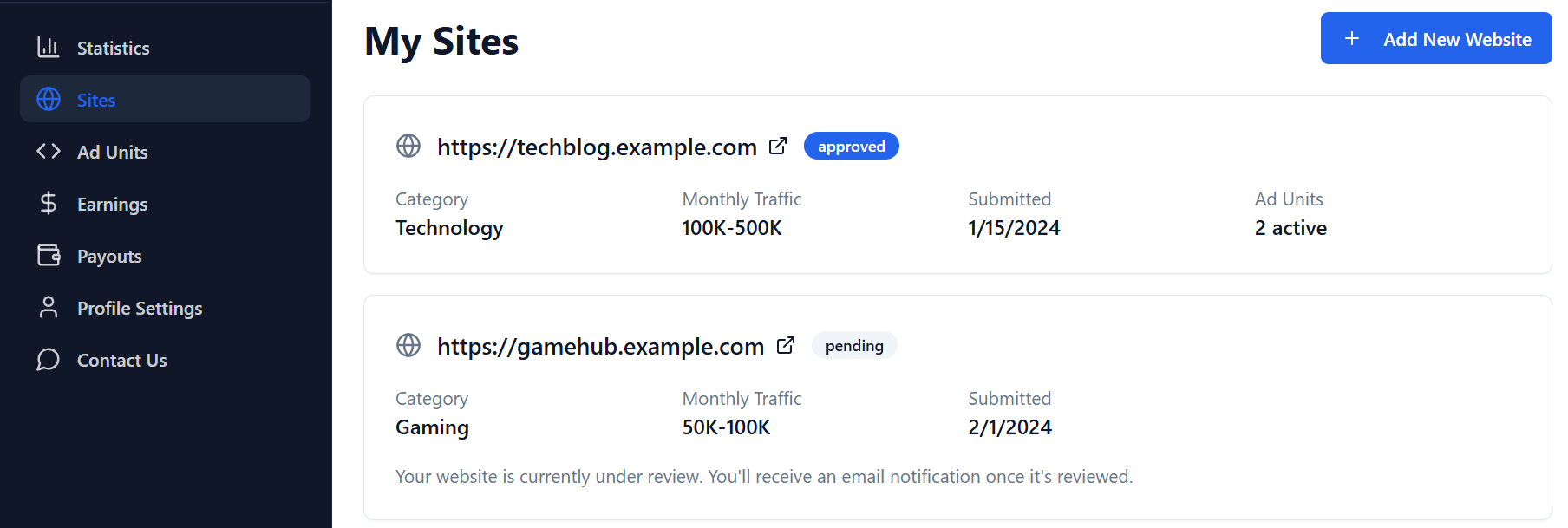1568x528 pixels.
Task: Click the Add New Website button
Action: pos(1435,38)
